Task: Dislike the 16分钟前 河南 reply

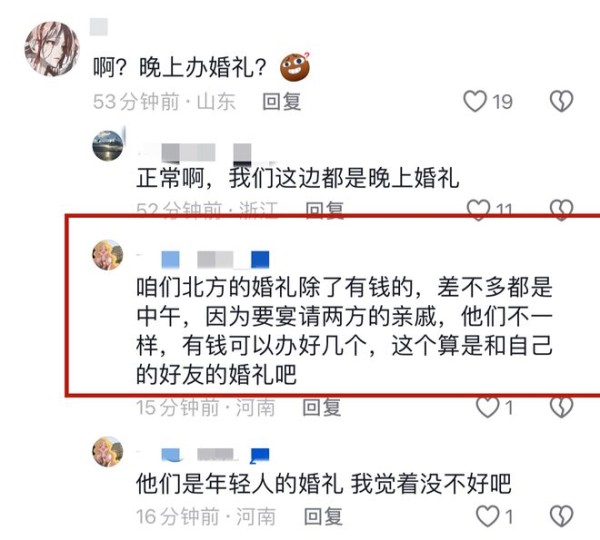Action: (561, 516)
